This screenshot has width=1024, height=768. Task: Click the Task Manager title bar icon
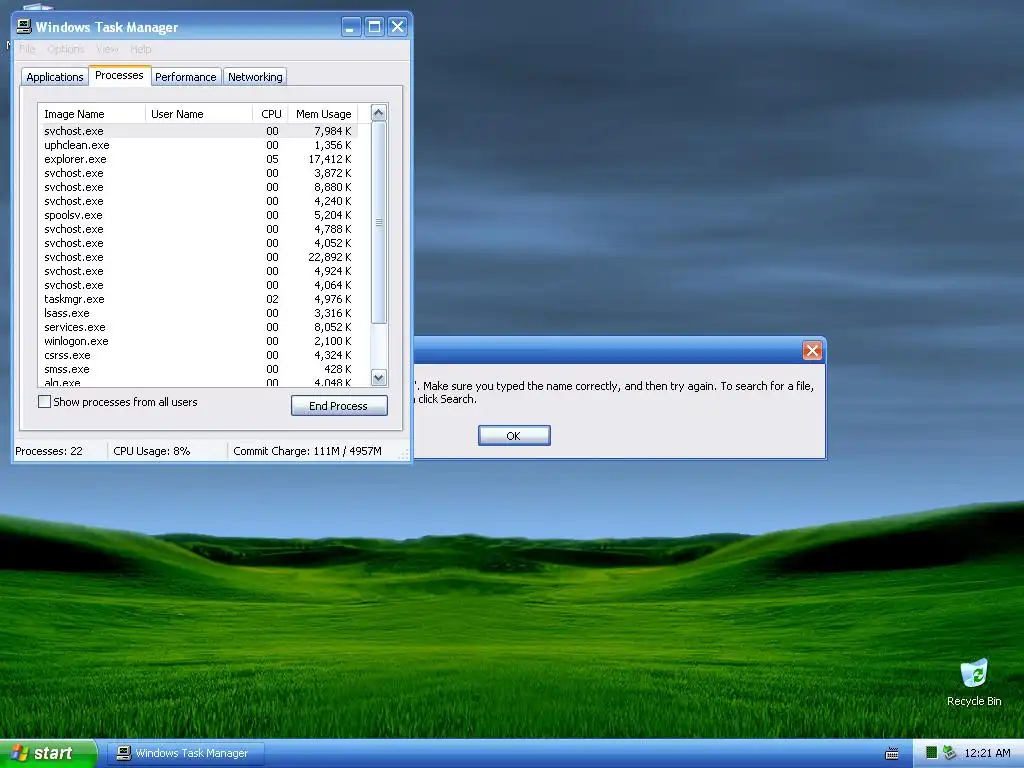[24, 27]
